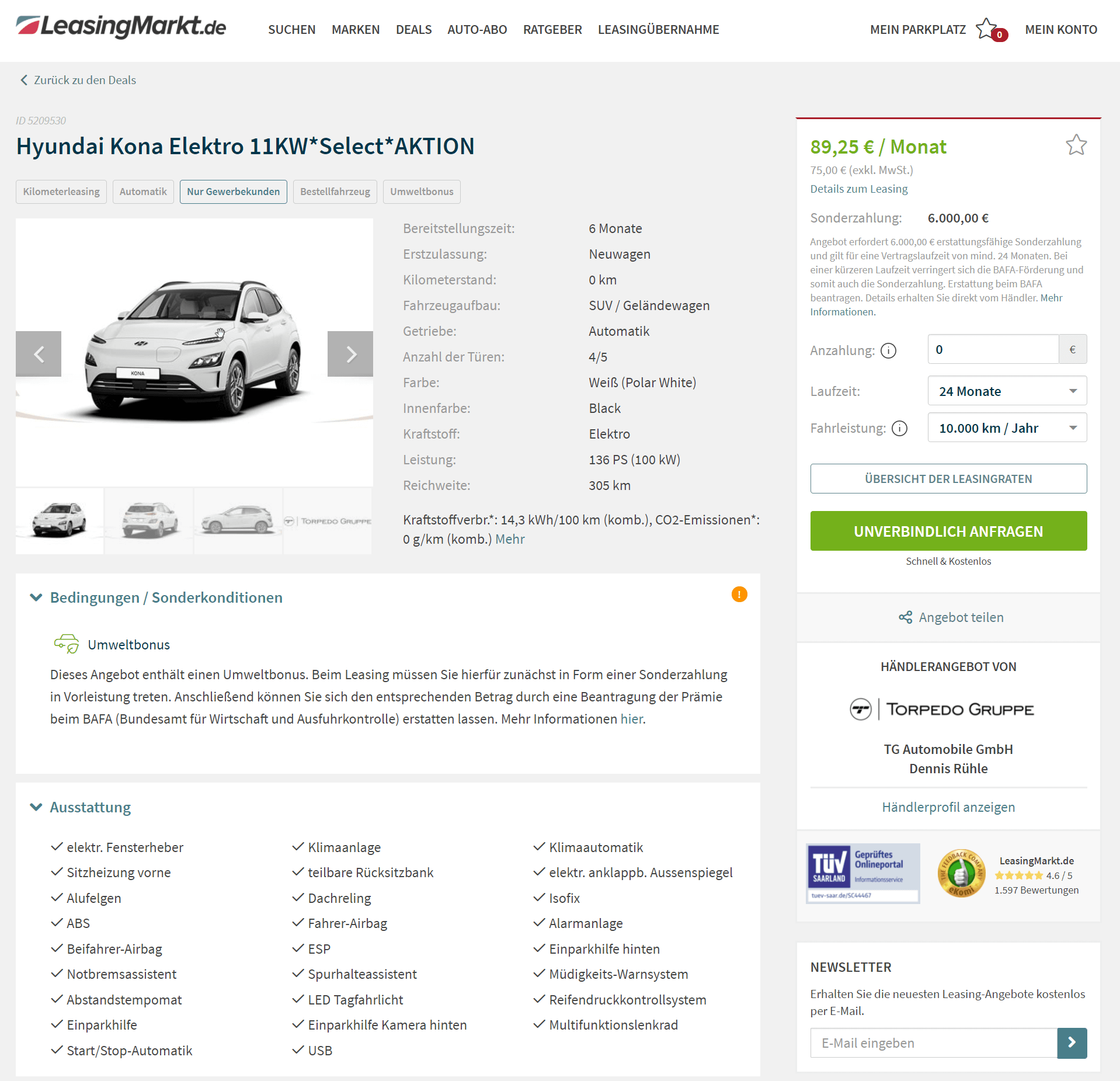
Task: Click the Anzahlung amount input field
Action: coord(993,349)
